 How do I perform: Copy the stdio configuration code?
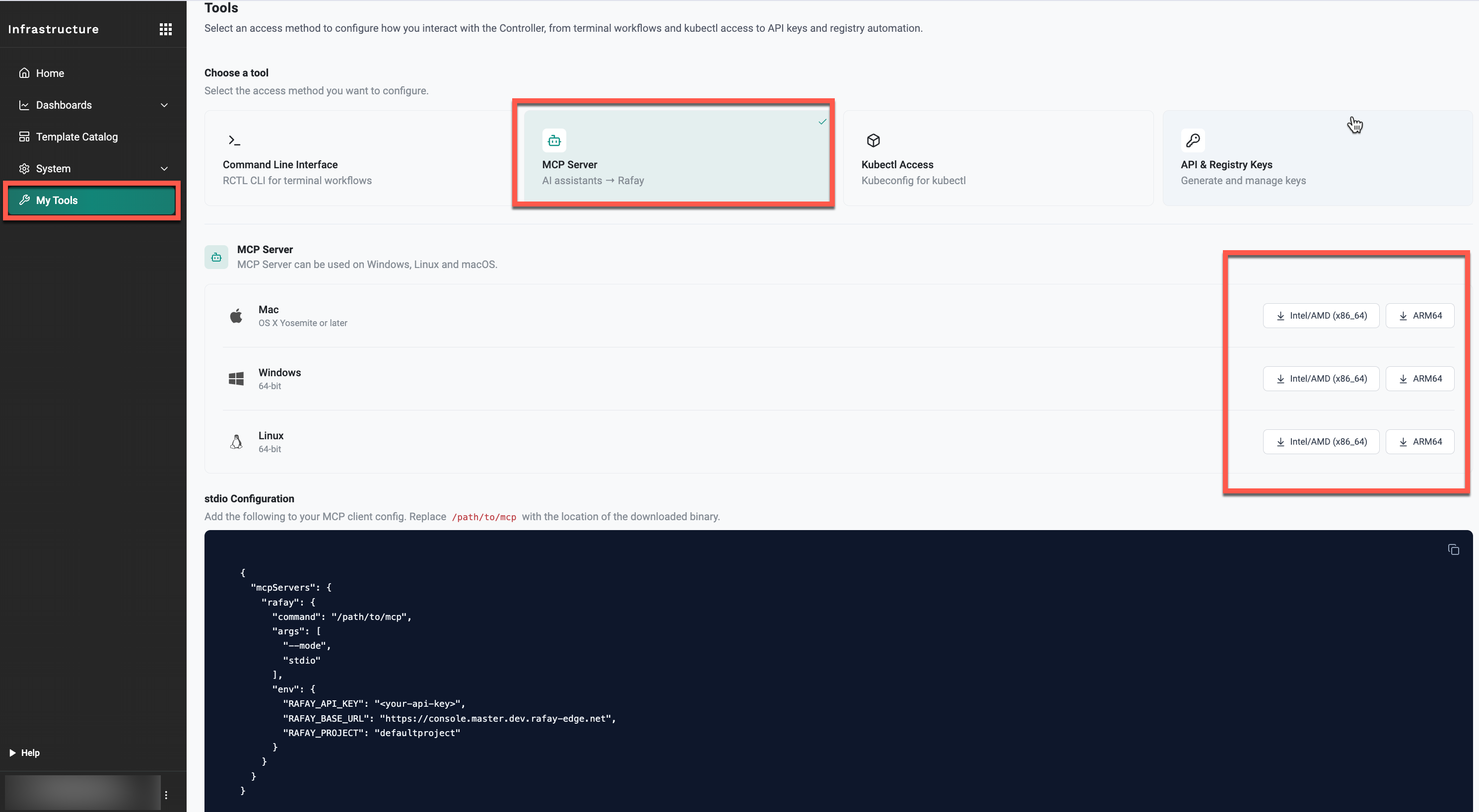pyautogui.click(x=1453, y=549)
